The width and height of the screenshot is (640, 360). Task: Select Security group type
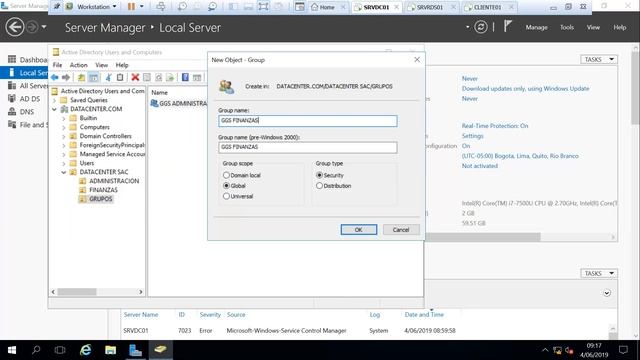[319, 175]
